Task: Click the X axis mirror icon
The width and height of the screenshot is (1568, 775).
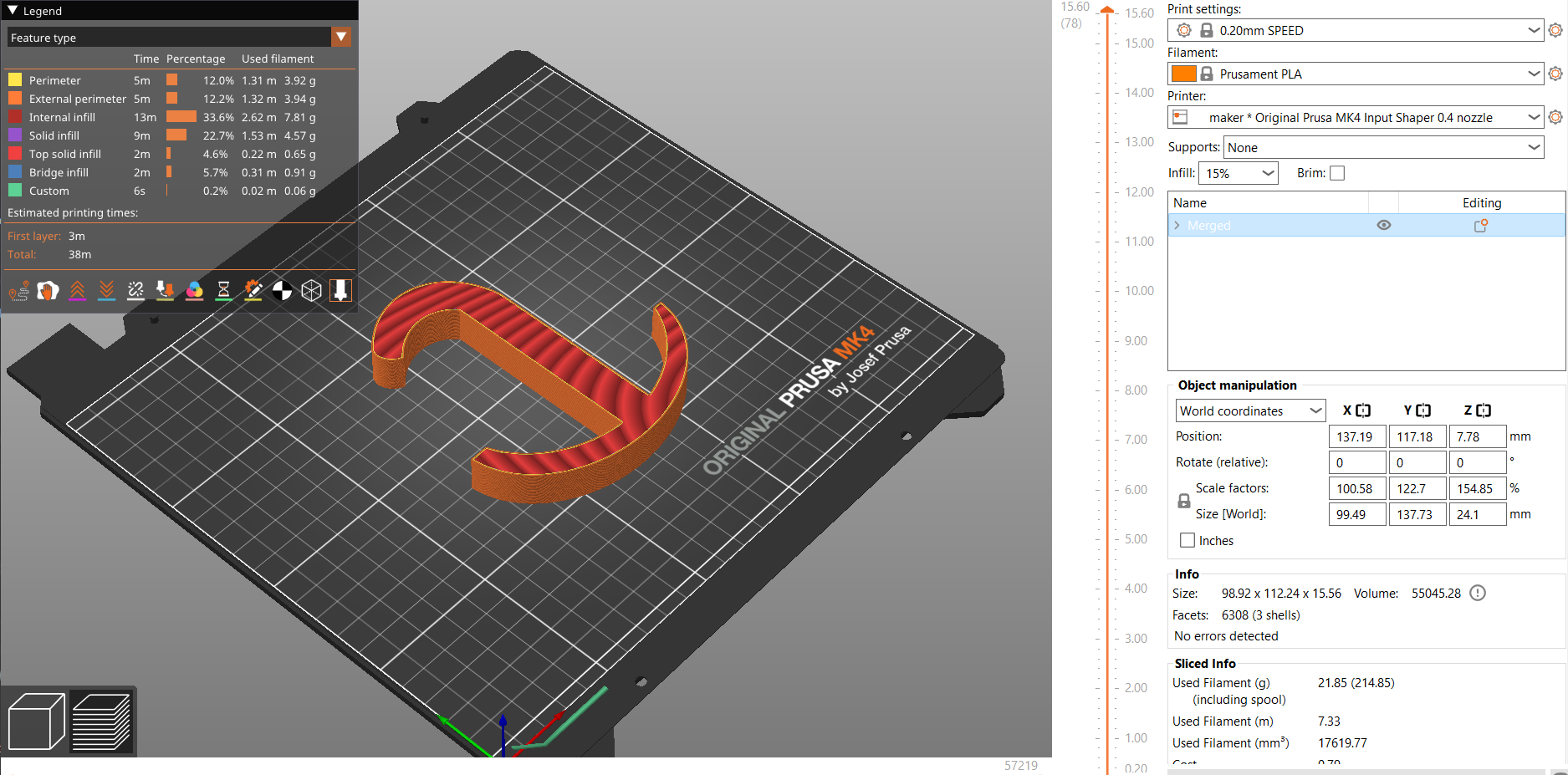Action: (x=1363, y=410)
